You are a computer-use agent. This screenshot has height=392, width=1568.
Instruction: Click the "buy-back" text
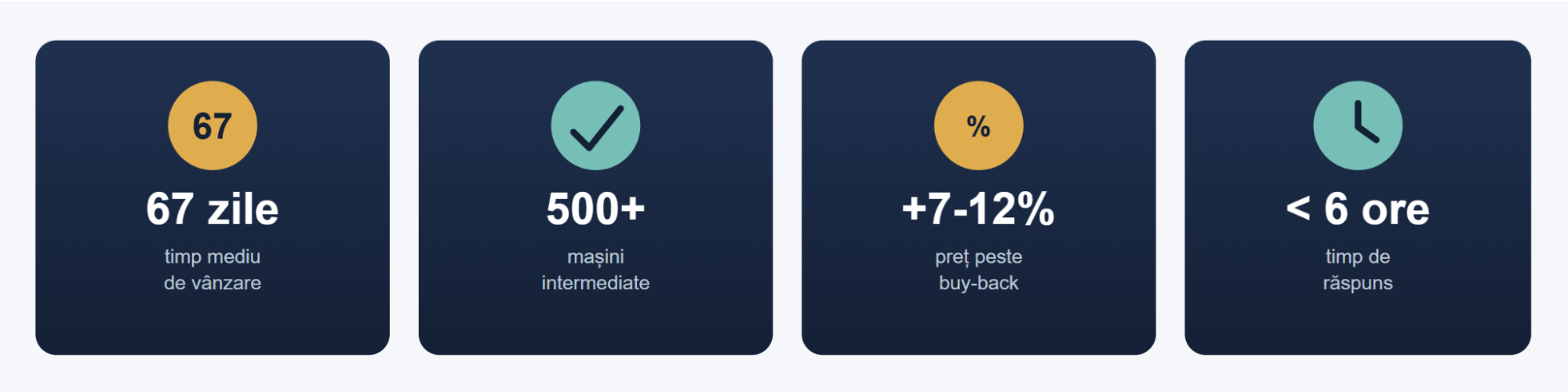[x=978, y=283]
